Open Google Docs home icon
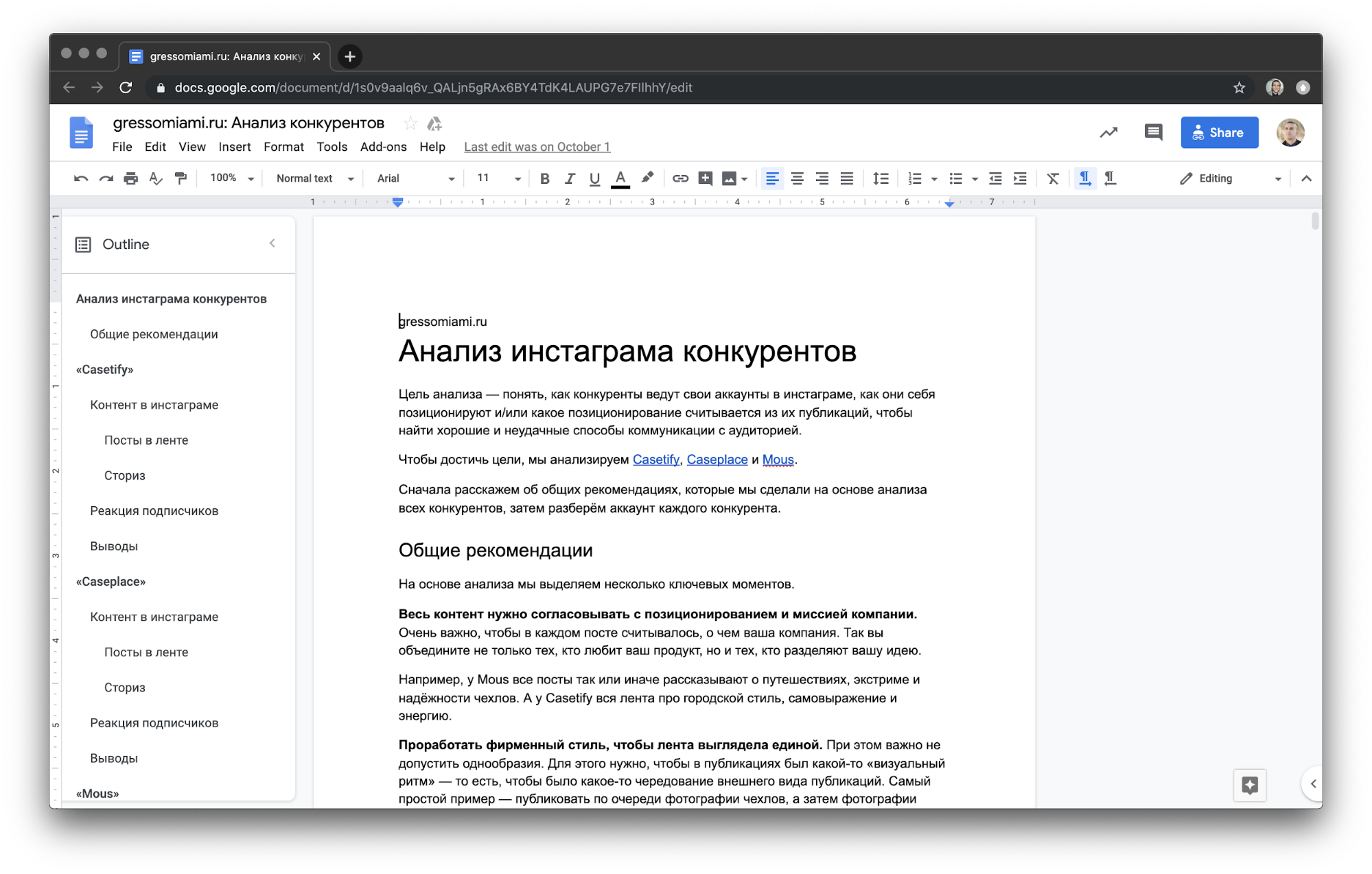The image size is (1372, 874). (81, 132)
